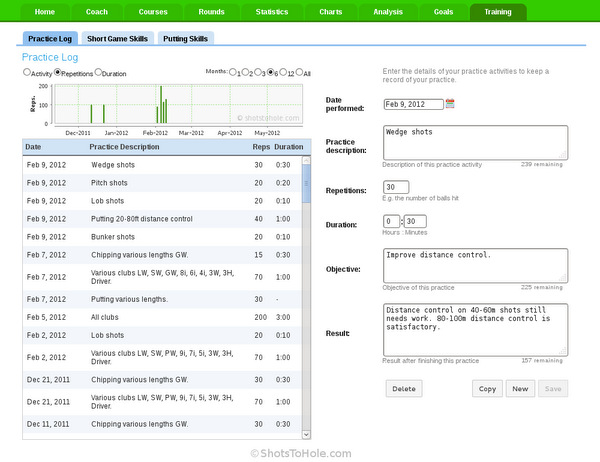Select the Duration chart radio button

click(98, 72)
